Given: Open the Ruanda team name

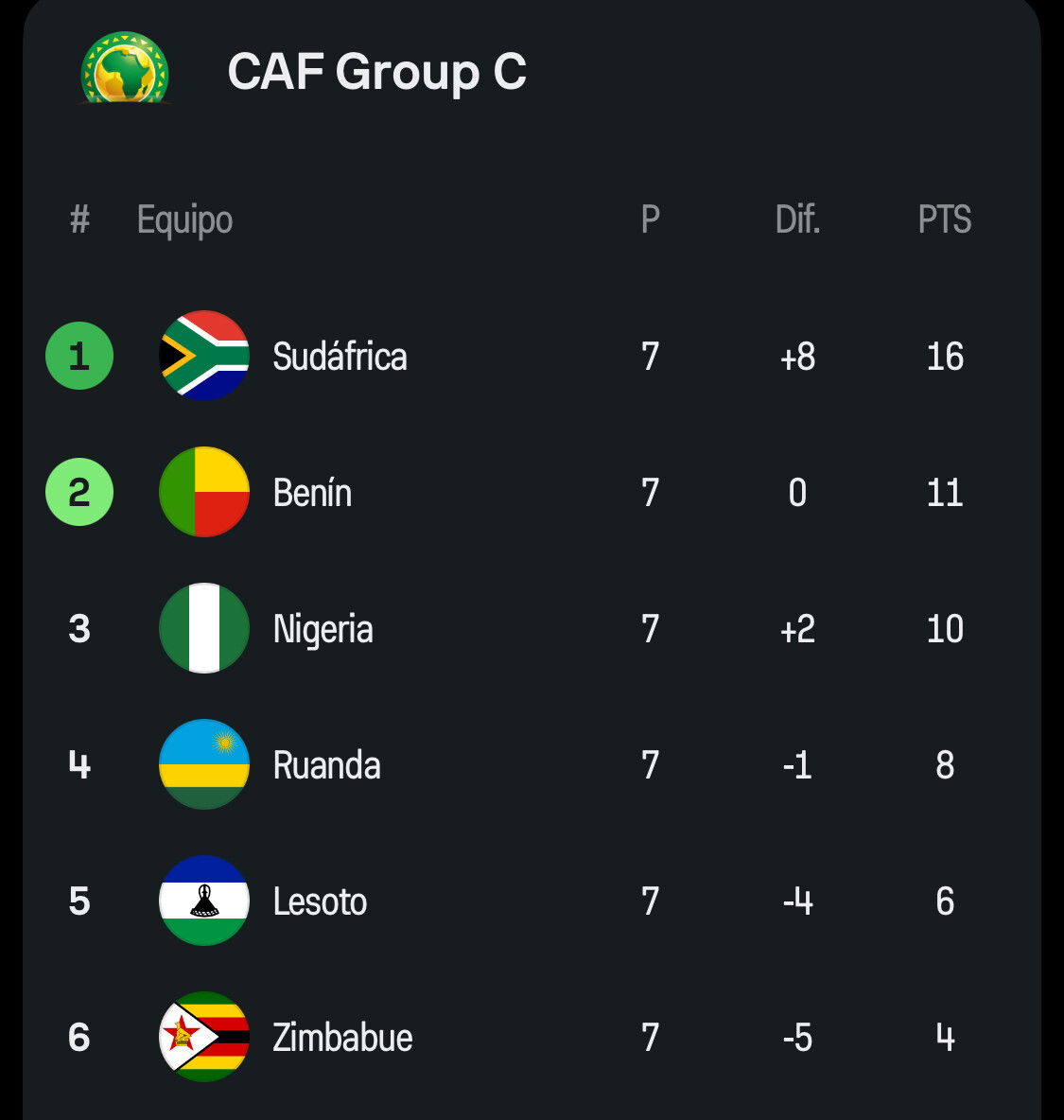Looking at the screenshot, I should pyautogui.click(x=326, y=765).
